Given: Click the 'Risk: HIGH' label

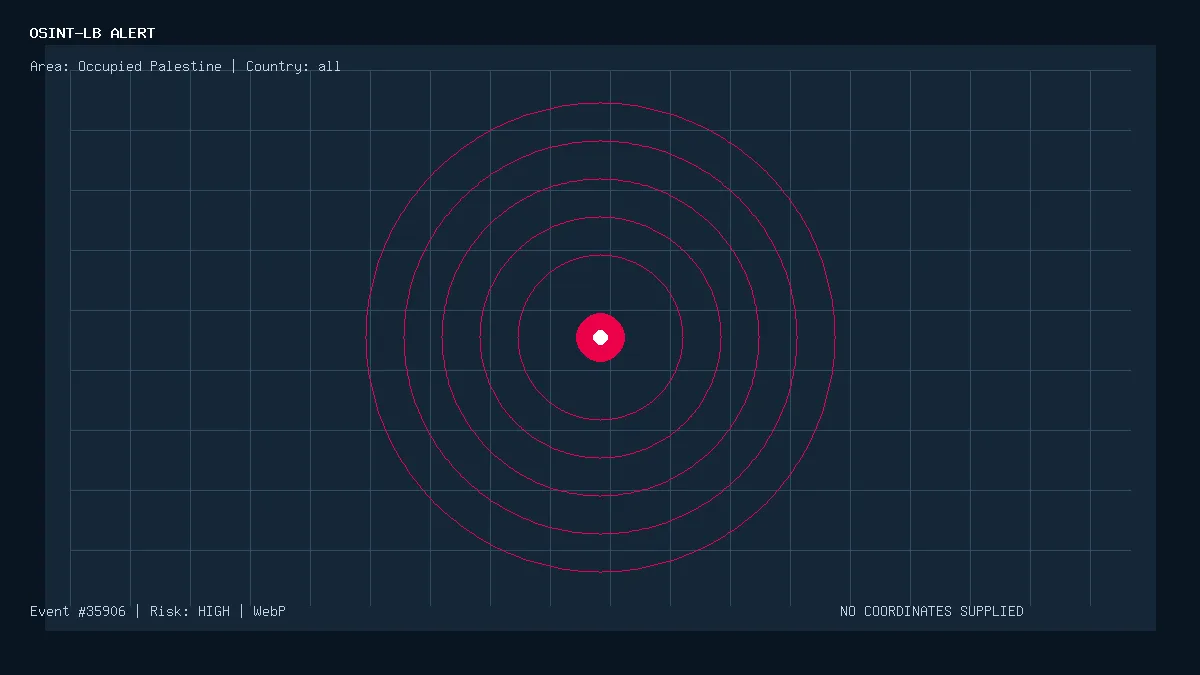Looking at the screenshot, I should click(190, 611).
